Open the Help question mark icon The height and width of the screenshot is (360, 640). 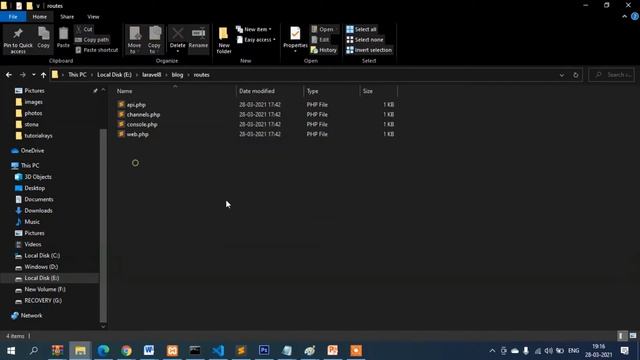coord(635,17)
